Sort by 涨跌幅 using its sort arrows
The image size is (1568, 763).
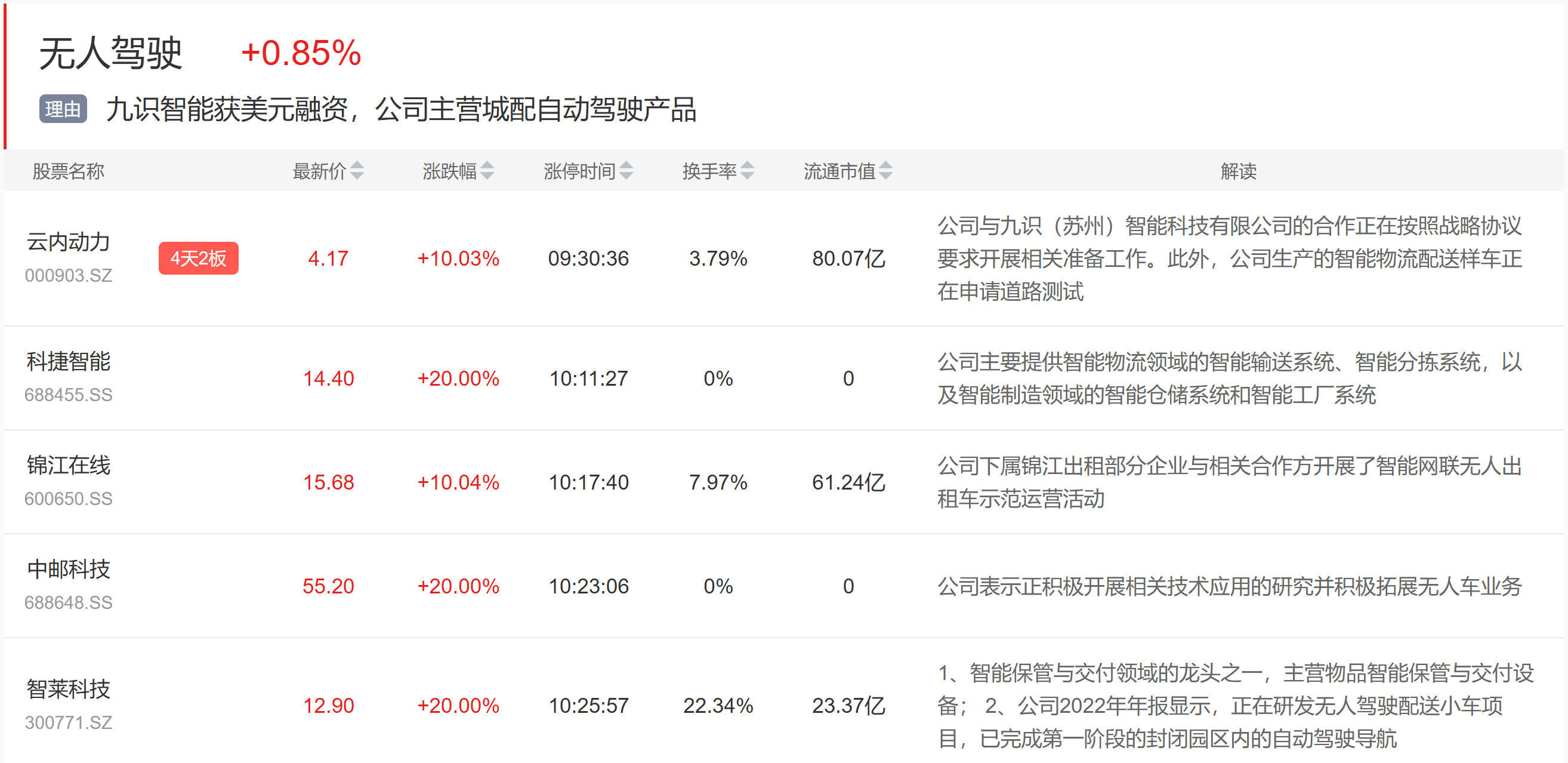(487, 171)
